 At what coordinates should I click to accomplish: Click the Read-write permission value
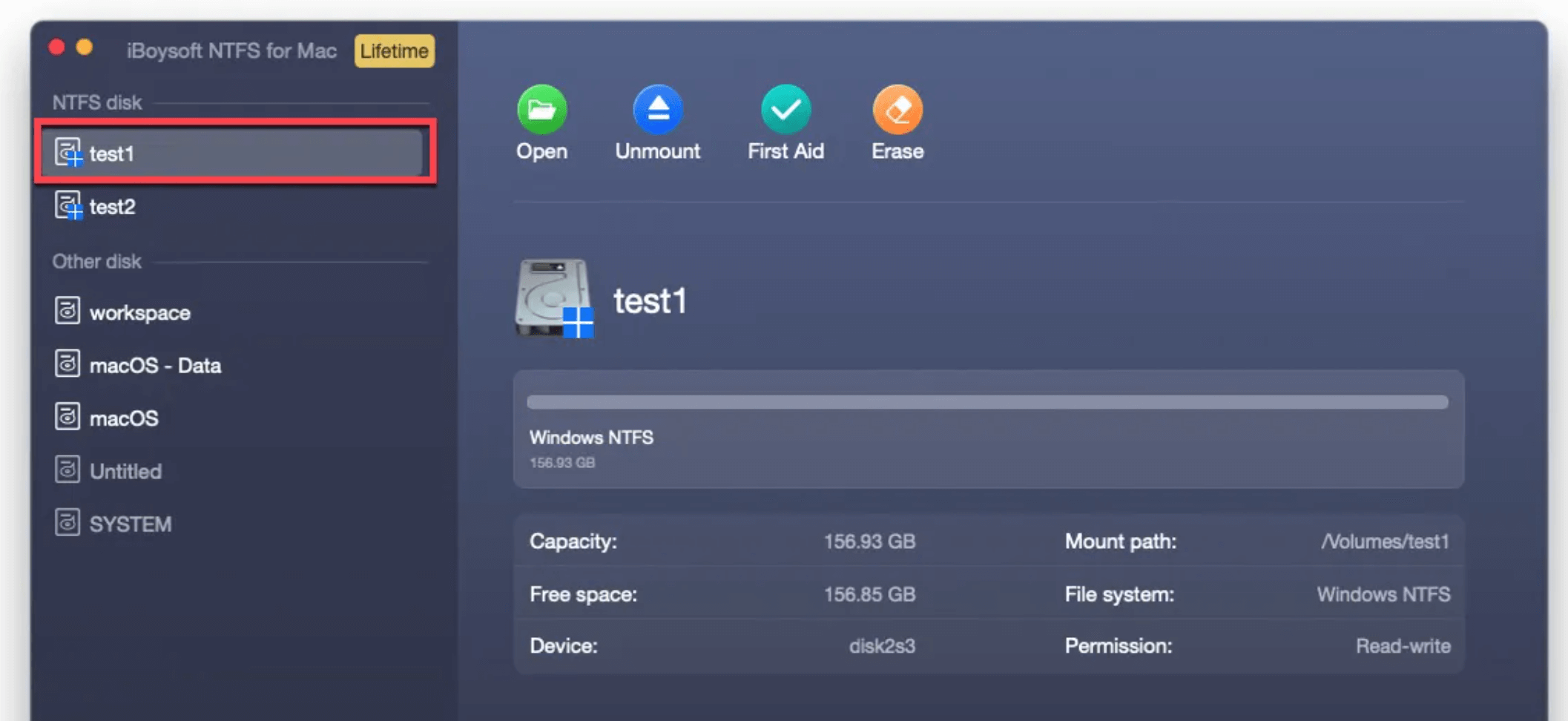coord(1404,645)
